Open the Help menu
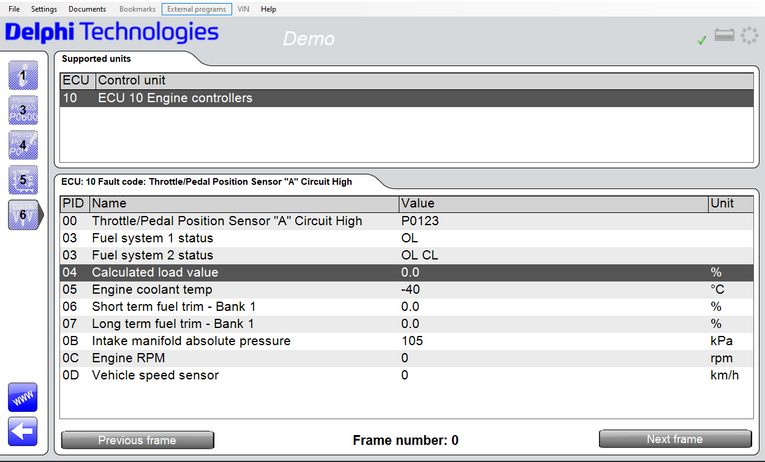Image resolution: width=765 pixels, height=462 pixels. tap(268, 9)
